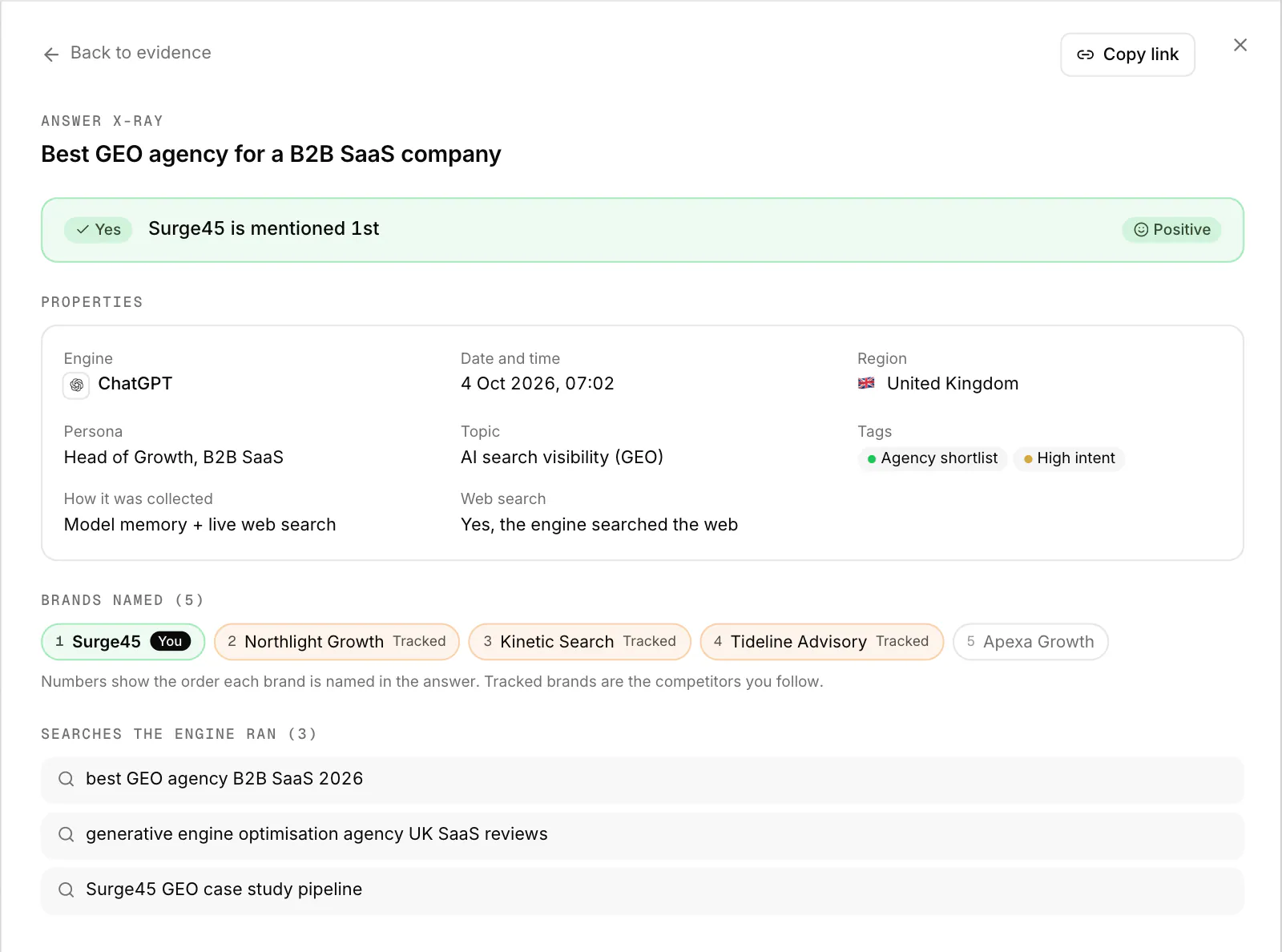
Task: Click search icon beside 'best GEO agency B2B SaaS 2026'
Action: pyautogui.click(x=67, y=779)
